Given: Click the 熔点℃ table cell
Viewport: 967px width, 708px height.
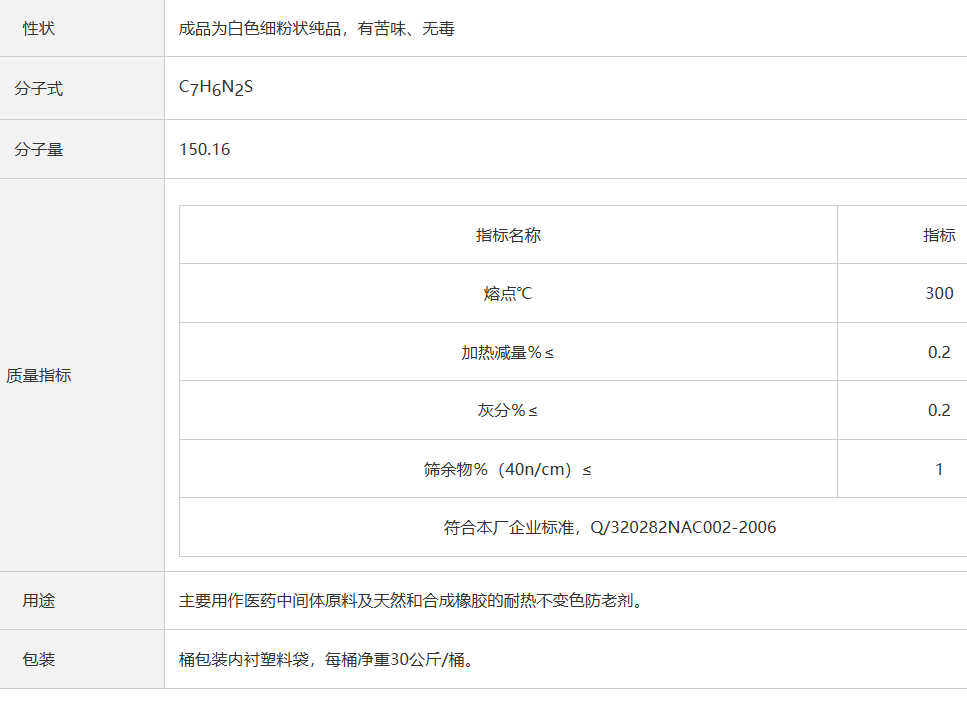Looking at the screenshot, I should pos(508,294).
